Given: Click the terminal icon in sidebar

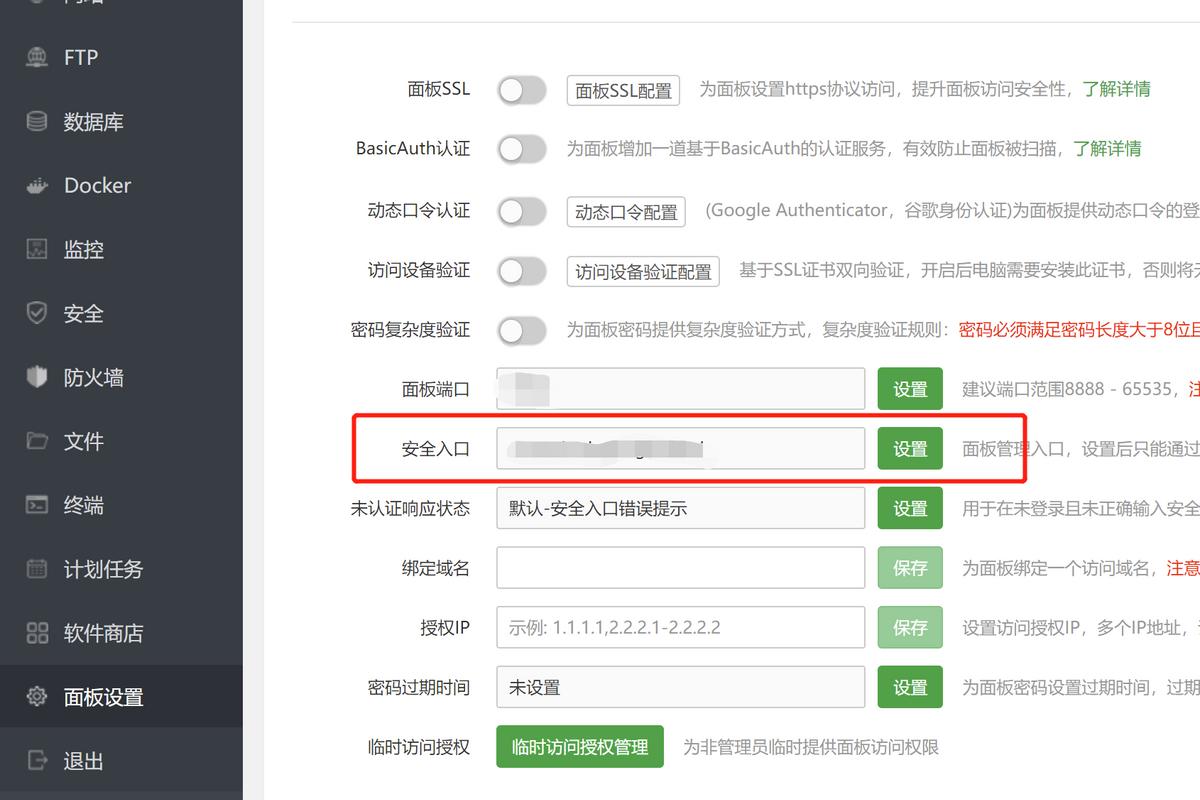Looking at the screenshot, I should click(x=37, y=505).
